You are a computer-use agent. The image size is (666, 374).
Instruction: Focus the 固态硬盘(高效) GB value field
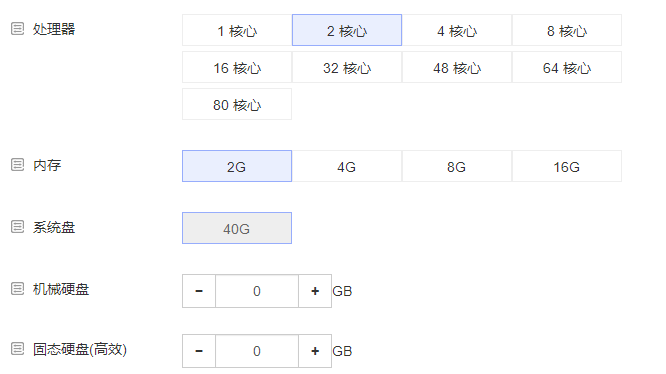click(x=257, y=351)
